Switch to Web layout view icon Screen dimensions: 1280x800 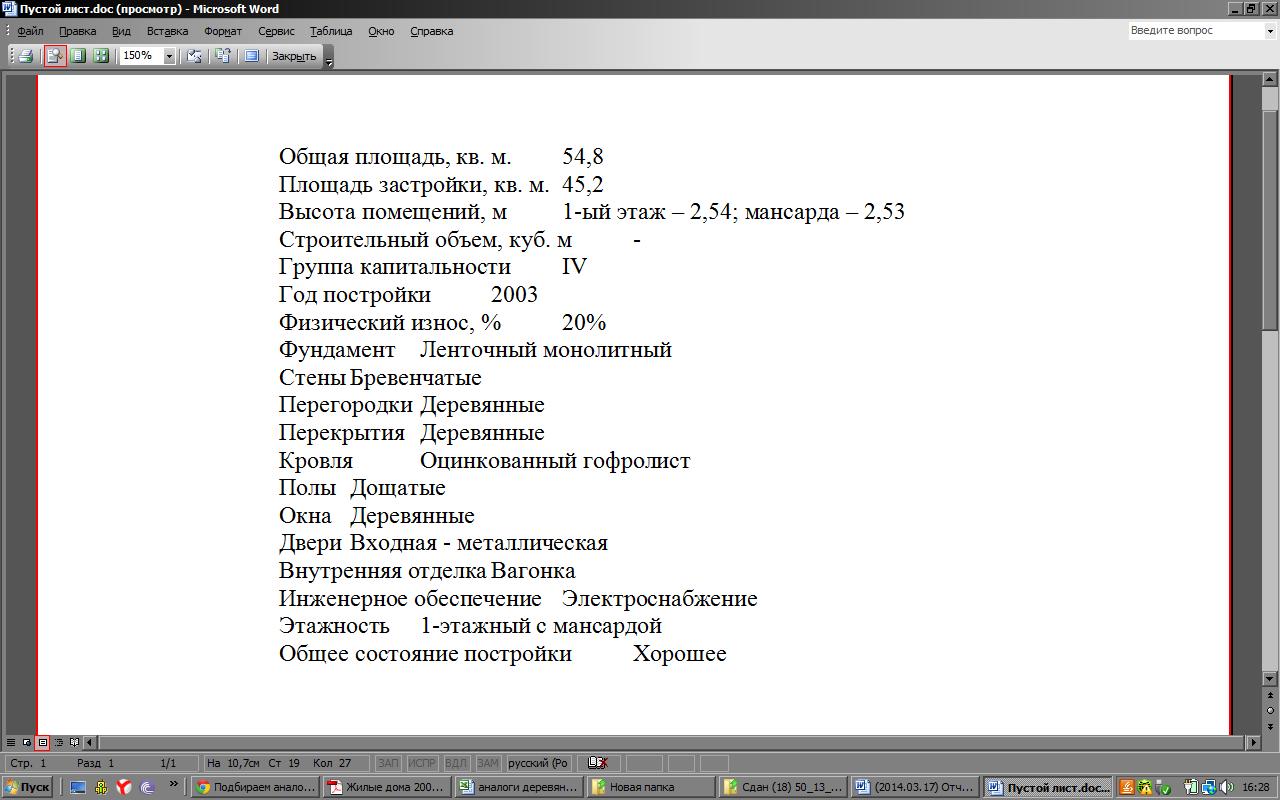coord(27,742)
